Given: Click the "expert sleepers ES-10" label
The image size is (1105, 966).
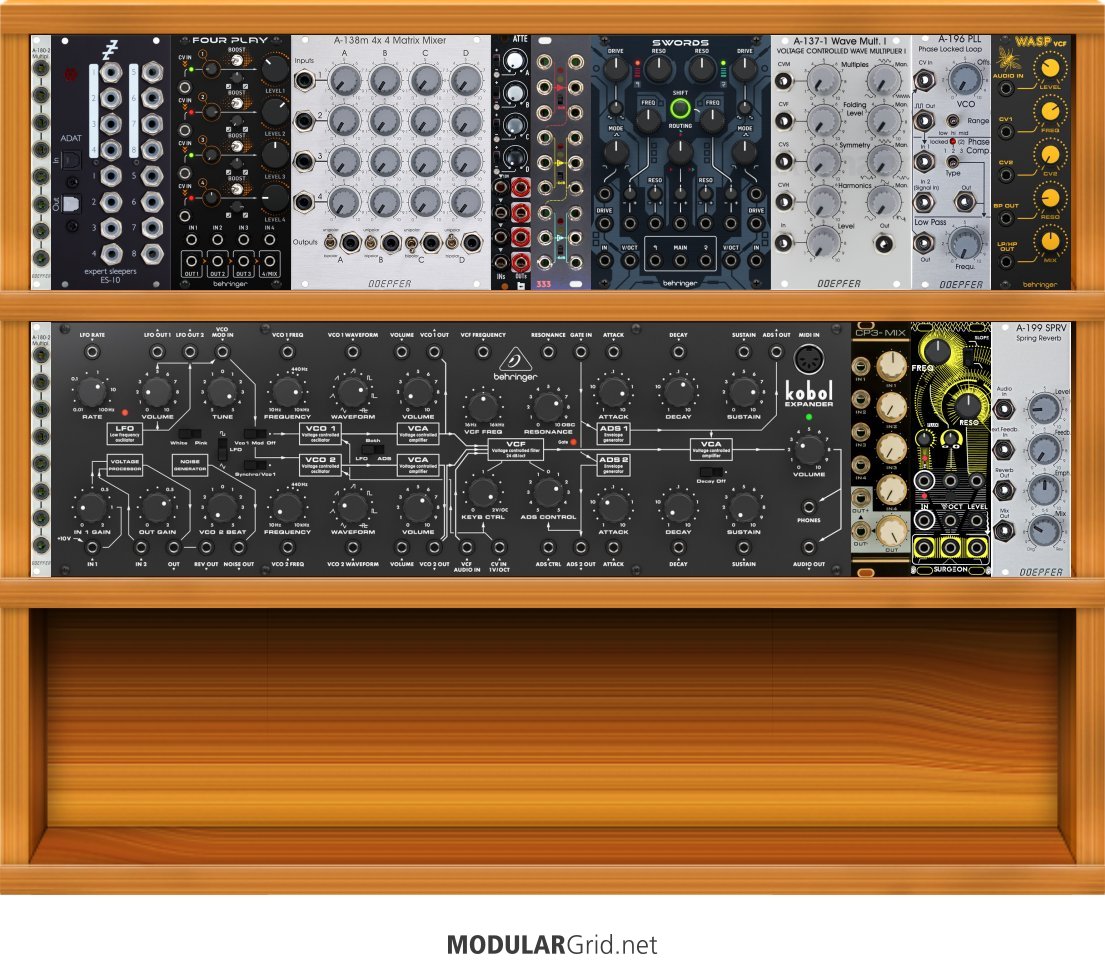Looking at the screenshot, I should click(111, 275).
